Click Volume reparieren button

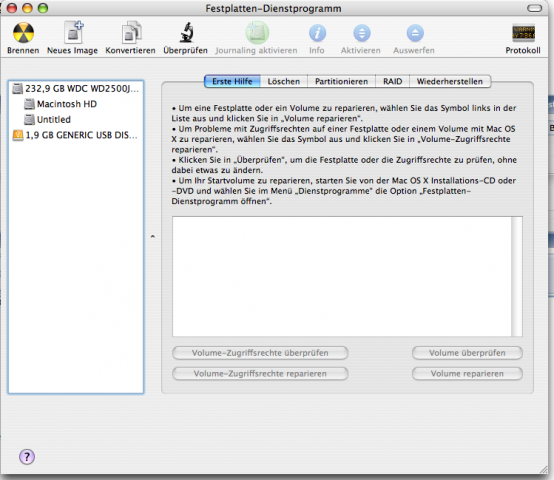467,374
